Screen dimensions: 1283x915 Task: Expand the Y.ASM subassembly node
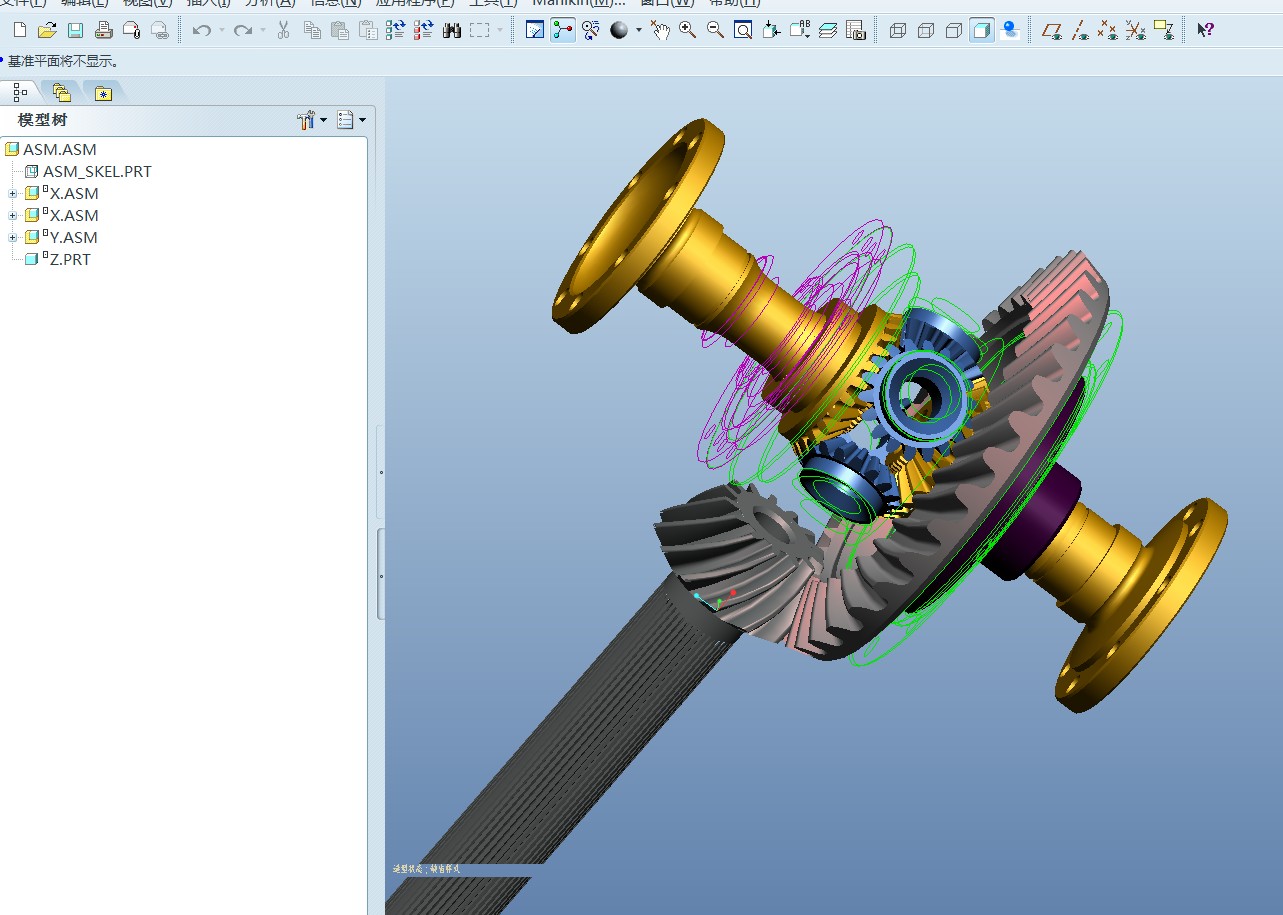(x=13, y=238)
